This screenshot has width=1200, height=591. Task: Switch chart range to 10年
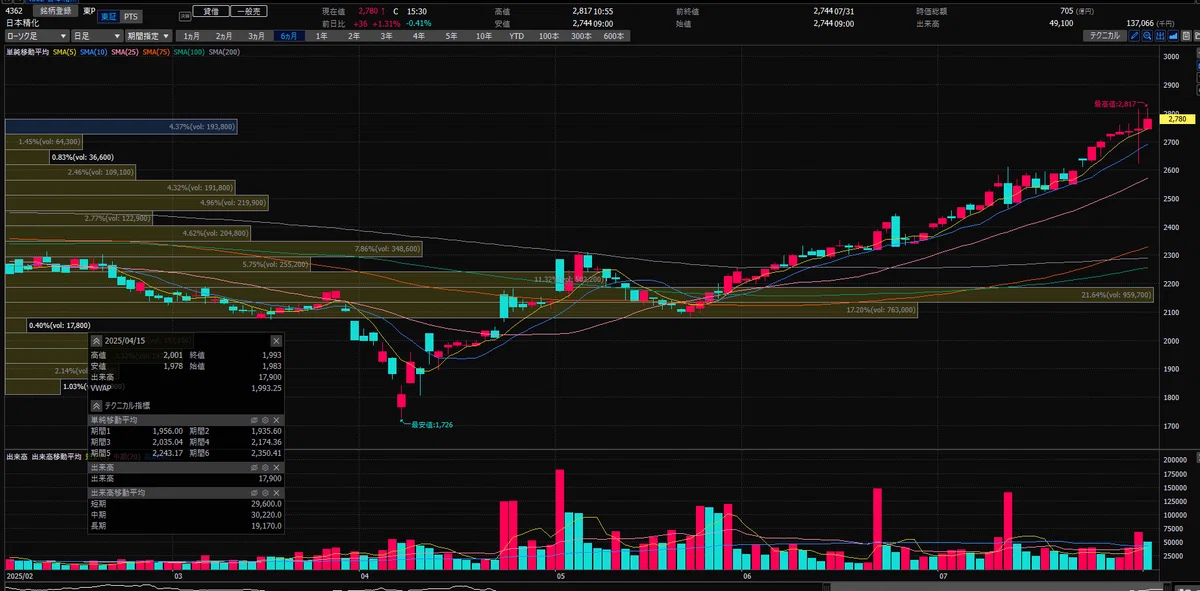pos(483,35)
